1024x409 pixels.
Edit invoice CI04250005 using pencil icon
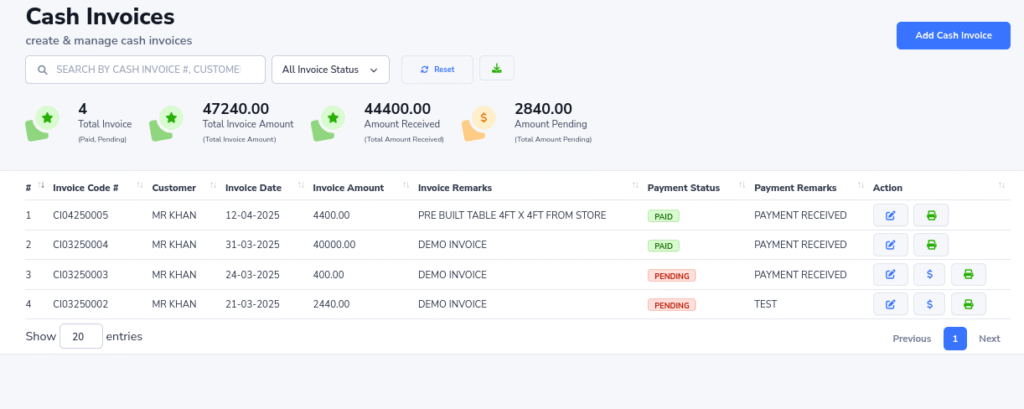(890, 215)
